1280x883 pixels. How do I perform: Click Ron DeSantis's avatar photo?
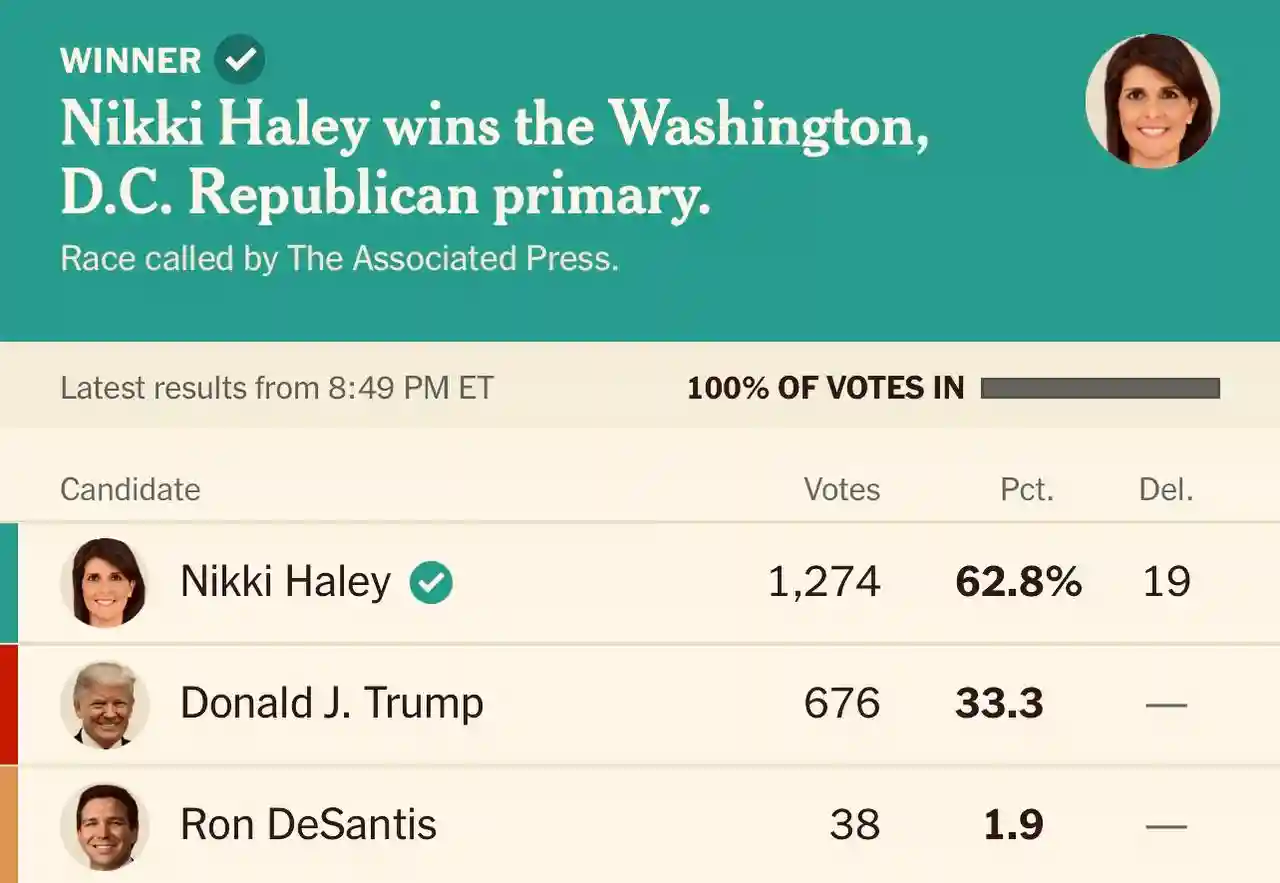[x=104, y=826]
